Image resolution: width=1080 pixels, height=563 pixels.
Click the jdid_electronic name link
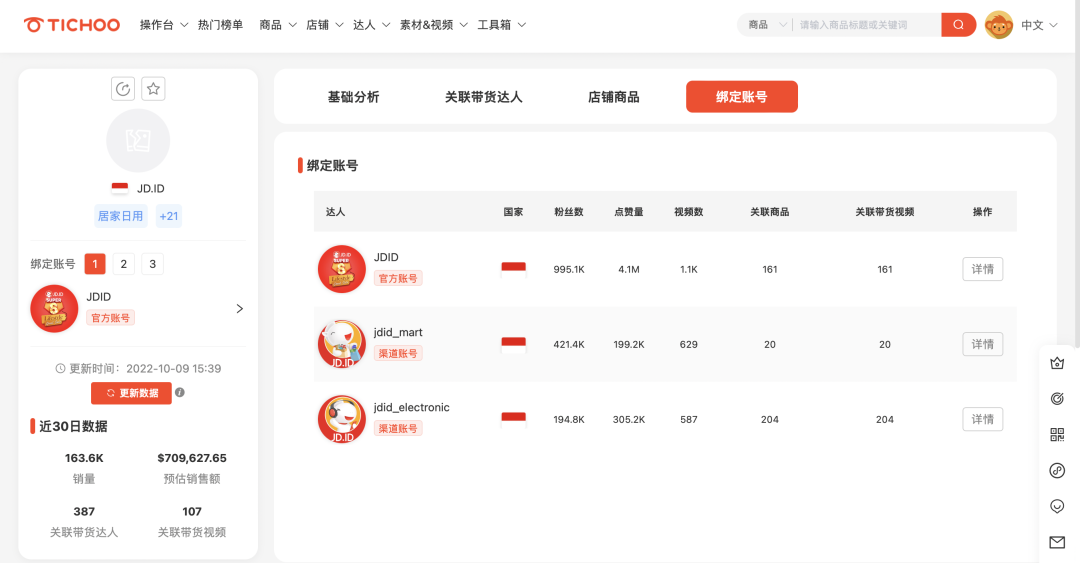click(x=412, y=407)
